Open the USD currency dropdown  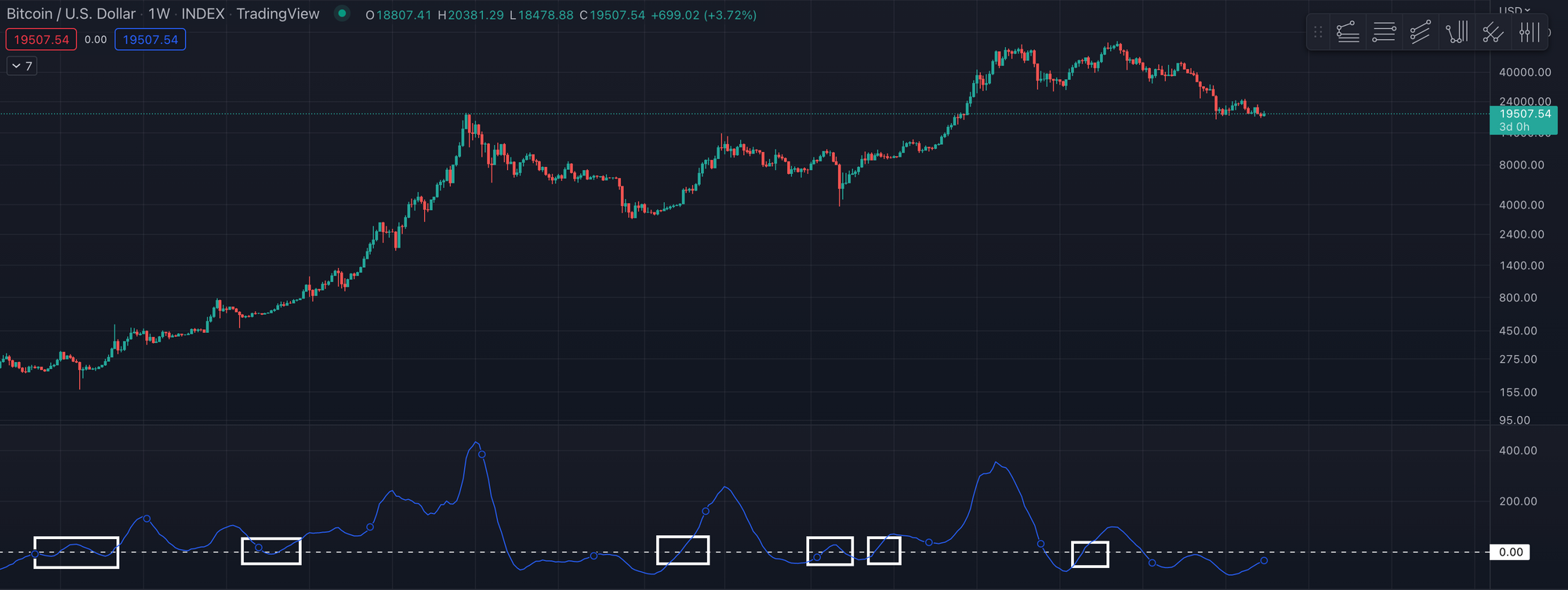point(1514,10)
